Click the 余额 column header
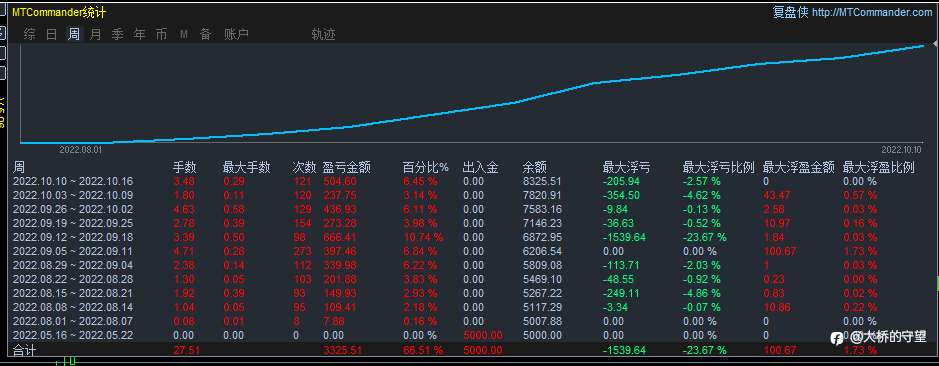Image resolution: width=939 pixels, height=366 pixels. point(535,168)
